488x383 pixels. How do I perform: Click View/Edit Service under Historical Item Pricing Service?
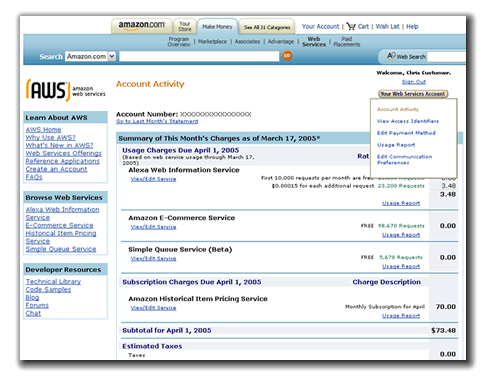(x=153, y=308)
